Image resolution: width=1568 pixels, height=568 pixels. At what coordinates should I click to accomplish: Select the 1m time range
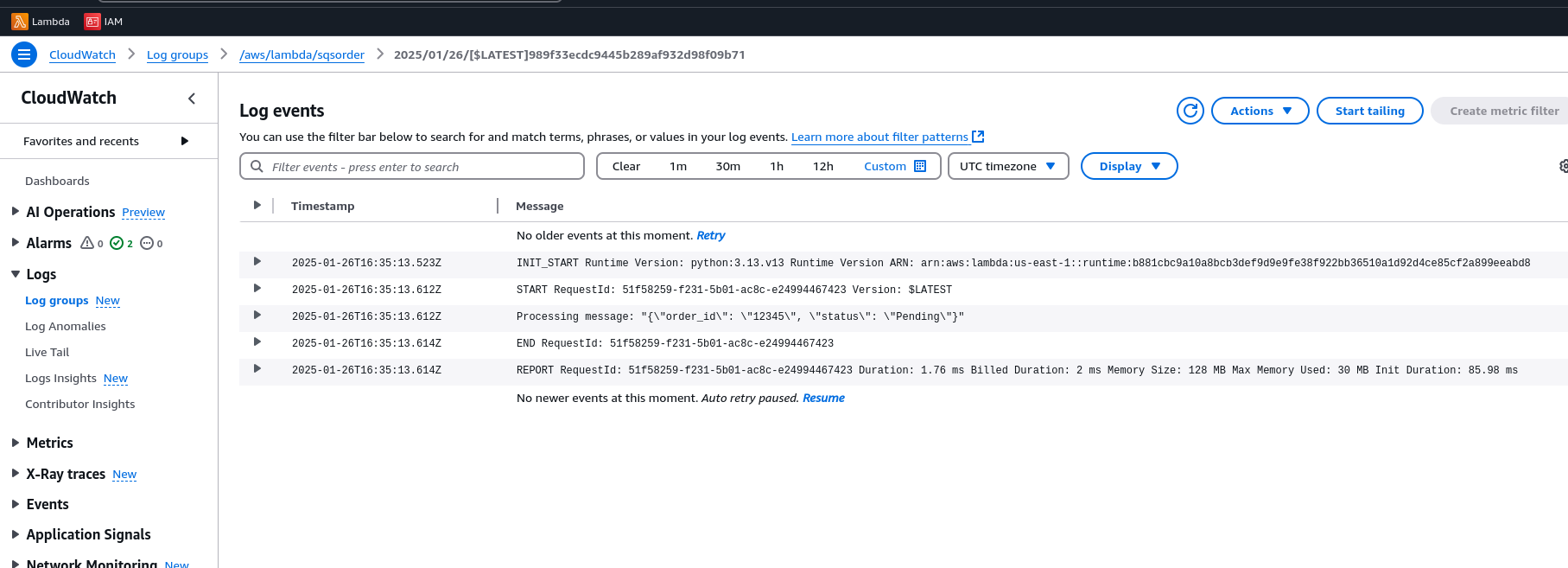tap(678, 166)
